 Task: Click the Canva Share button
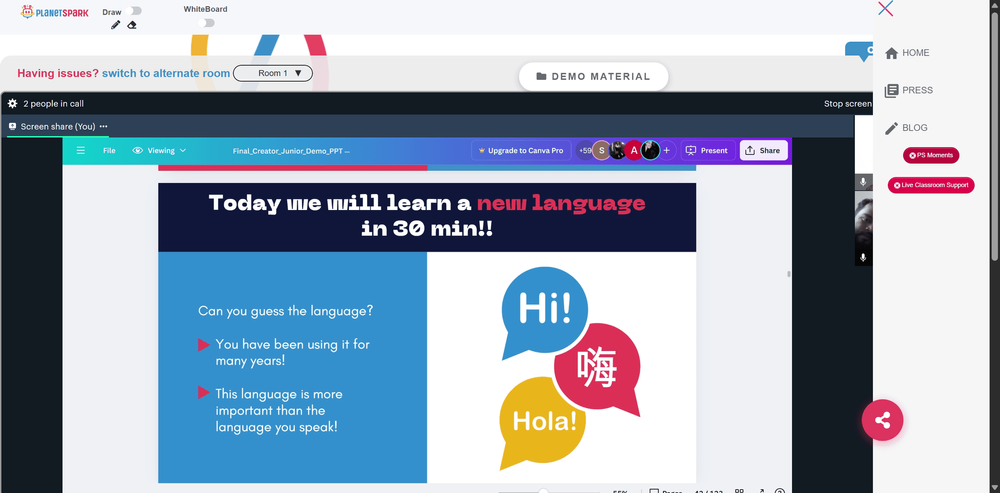763,151
